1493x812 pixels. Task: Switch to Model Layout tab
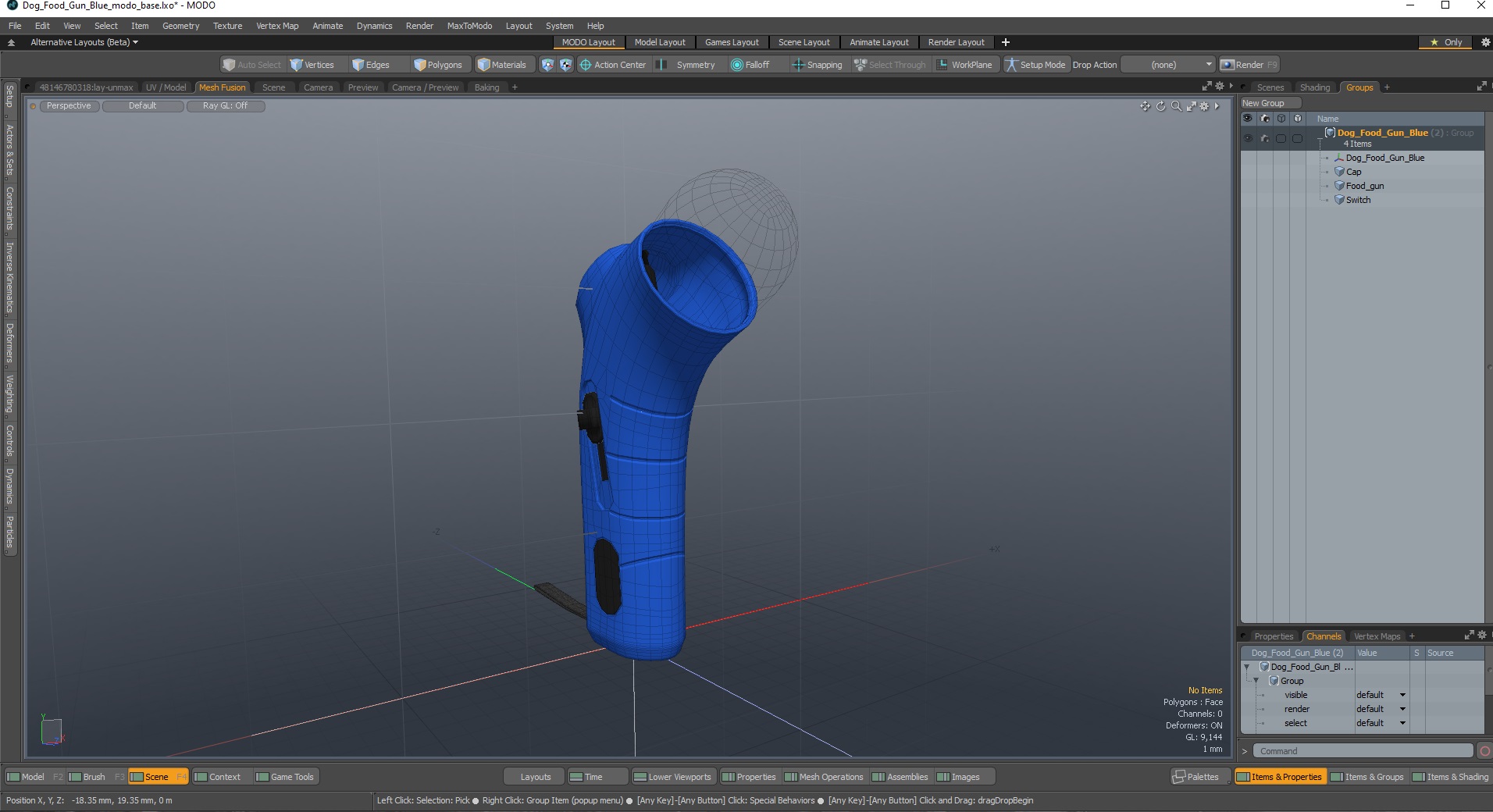pos(660,42)
